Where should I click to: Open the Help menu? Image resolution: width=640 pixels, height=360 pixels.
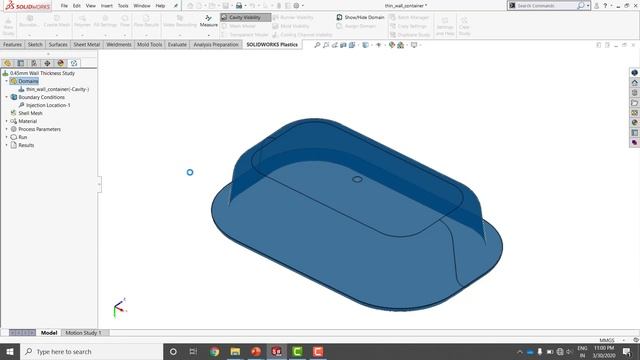point(160,6)
